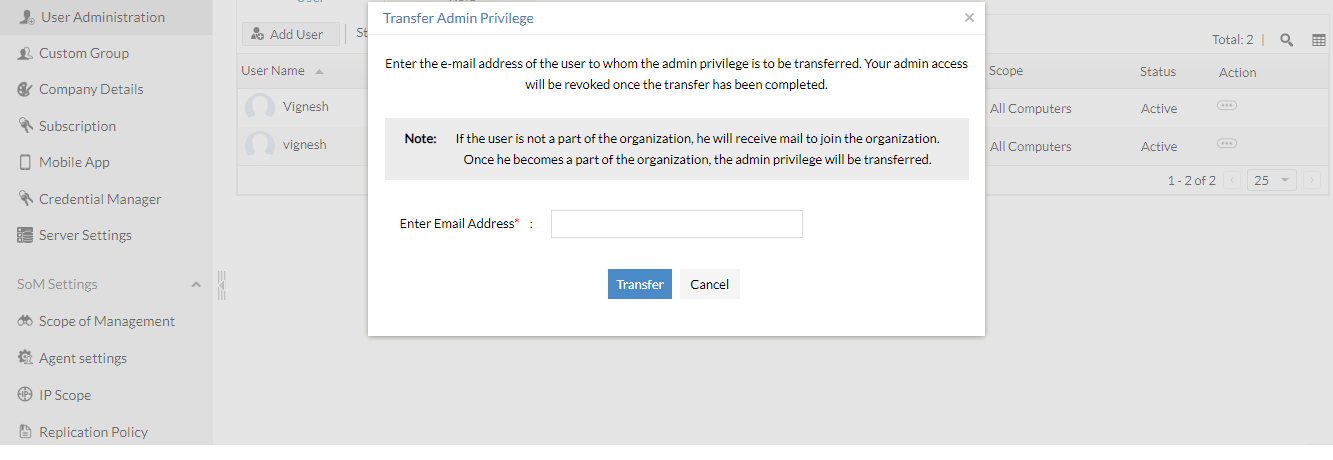This screenshot has width=1333, height=460.
Task: Open action menu for first Vignesh row
Action: (x=1227, y=106)
